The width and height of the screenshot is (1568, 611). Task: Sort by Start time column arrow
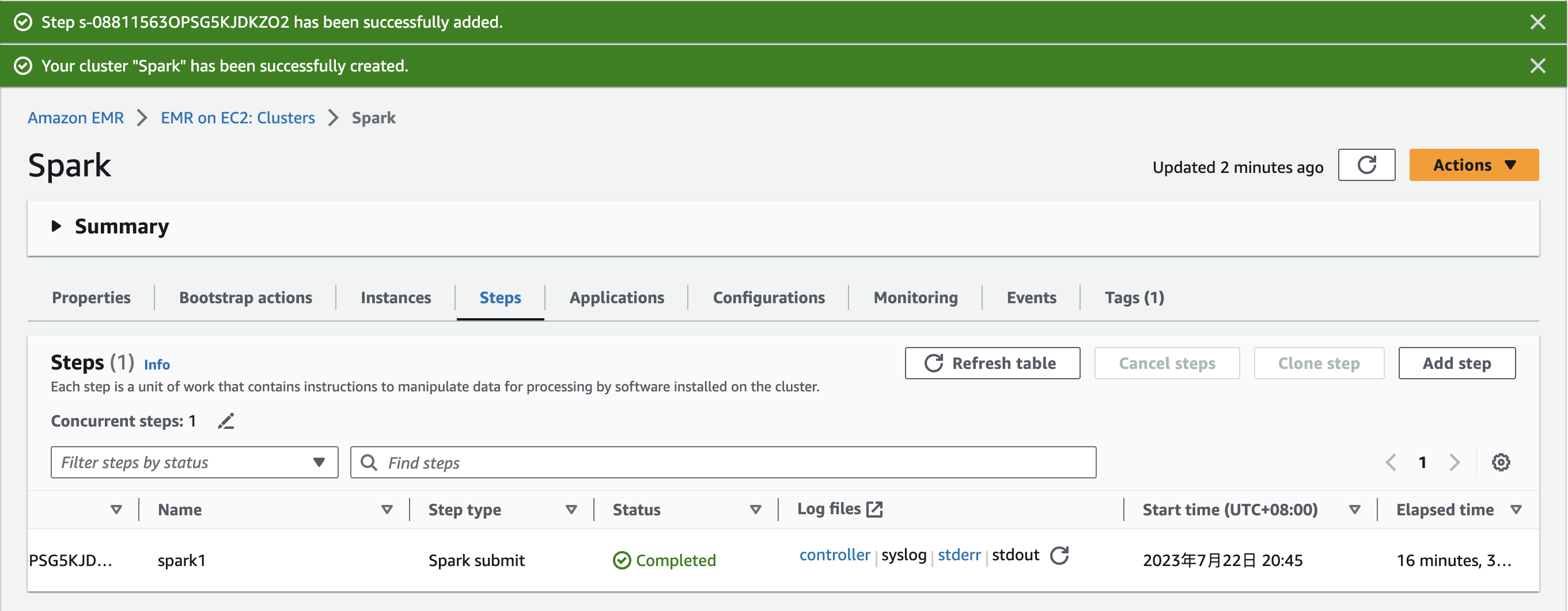tap(1354, 510)
